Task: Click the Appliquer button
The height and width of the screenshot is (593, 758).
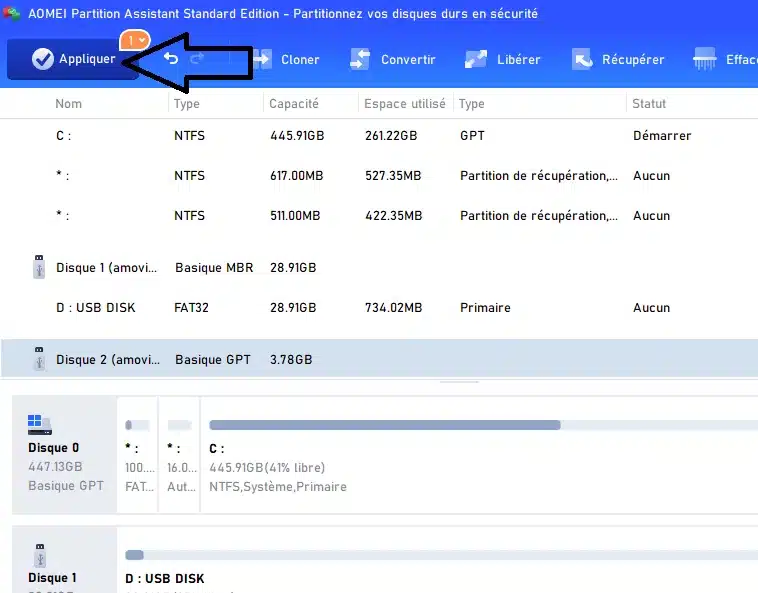Action: tap(73, 59)
